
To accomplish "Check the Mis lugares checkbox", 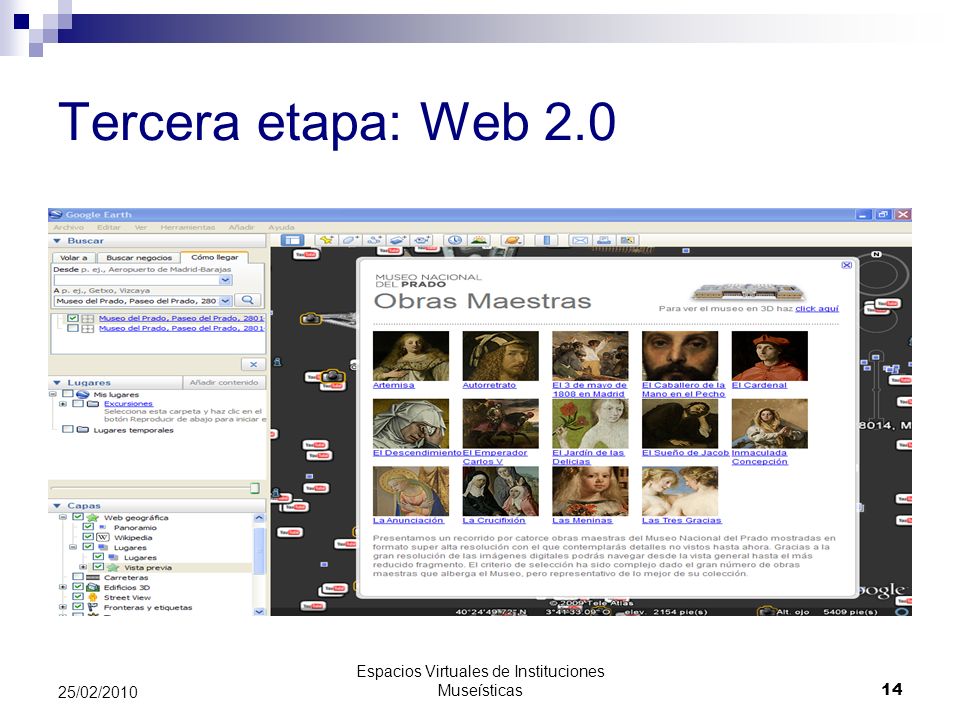I will click(x=68, y=394).
